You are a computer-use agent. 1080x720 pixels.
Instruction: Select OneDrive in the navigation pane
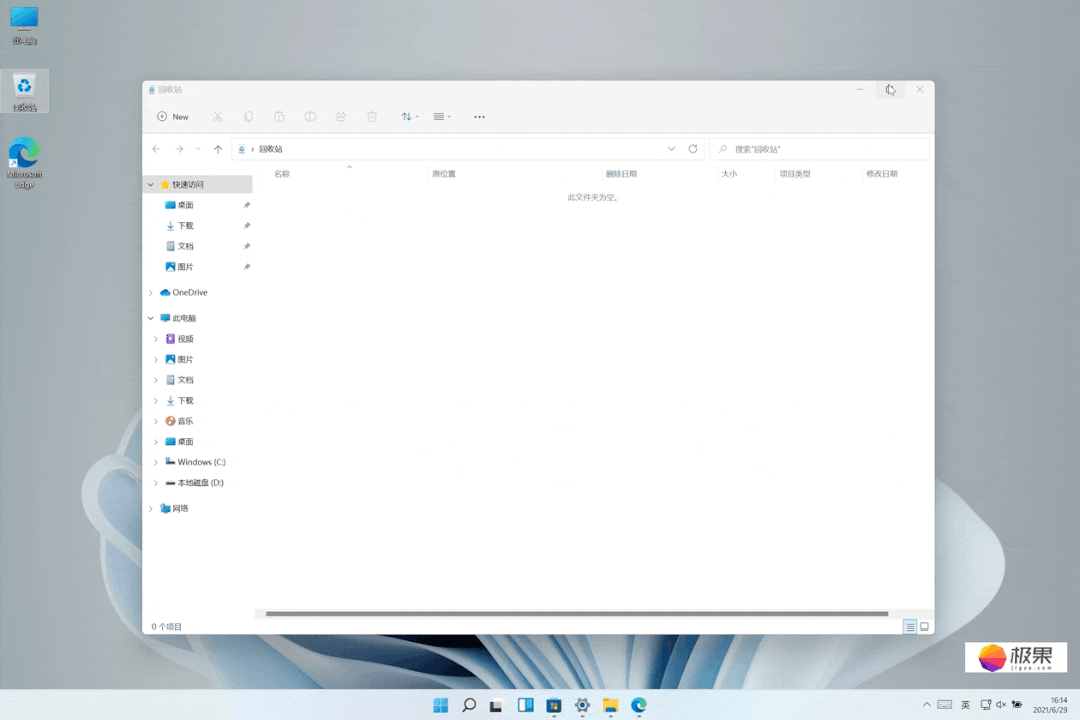point(184,293)
